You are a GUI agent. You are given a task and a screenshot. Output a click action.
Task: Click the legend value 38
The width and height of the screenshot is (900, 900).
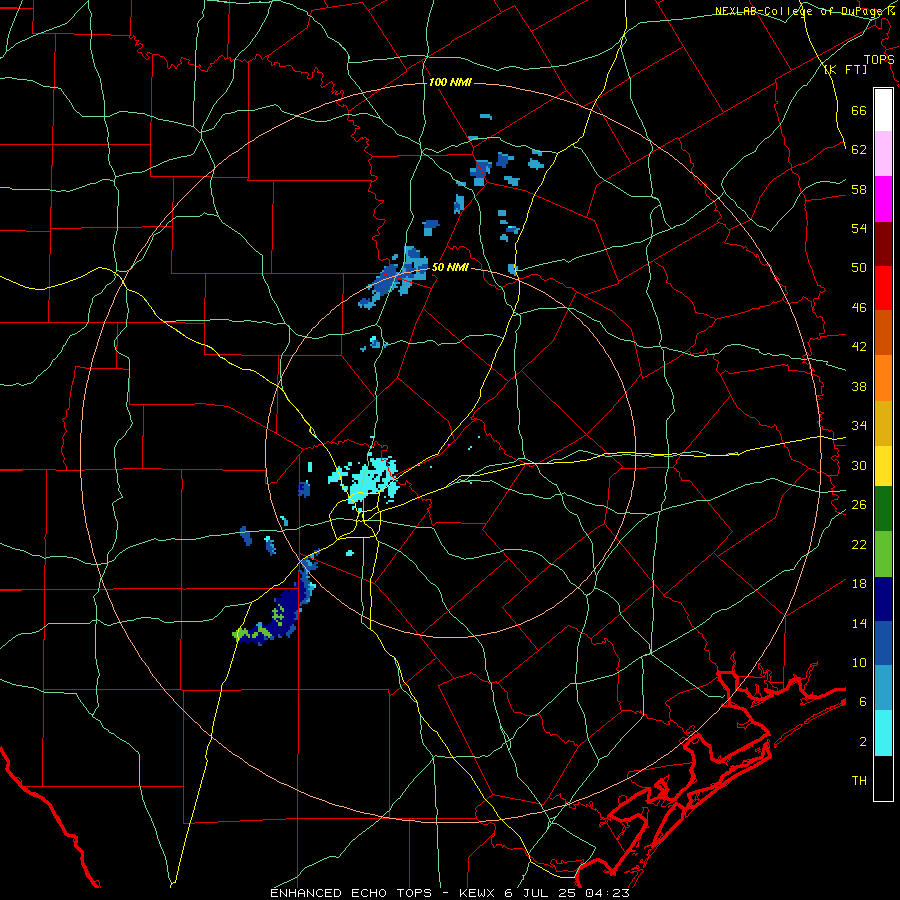[859, 386]
